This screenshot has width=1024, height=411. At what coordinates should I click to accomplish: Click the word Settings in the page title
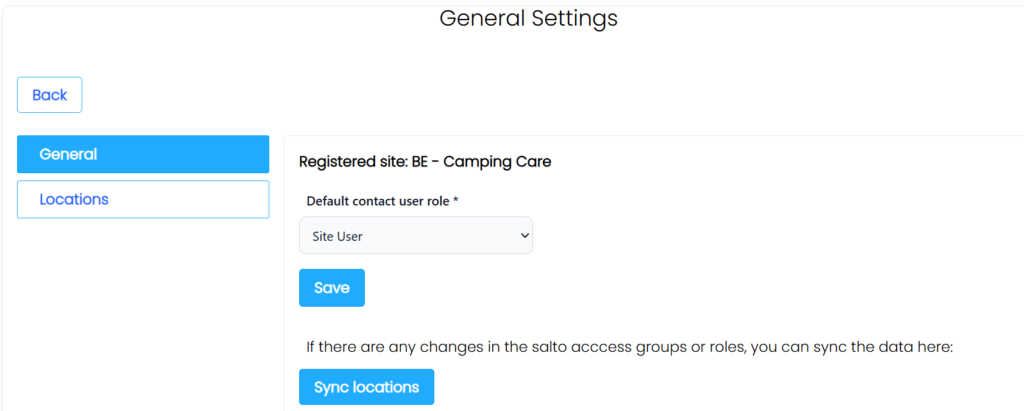tap(573, 18)
